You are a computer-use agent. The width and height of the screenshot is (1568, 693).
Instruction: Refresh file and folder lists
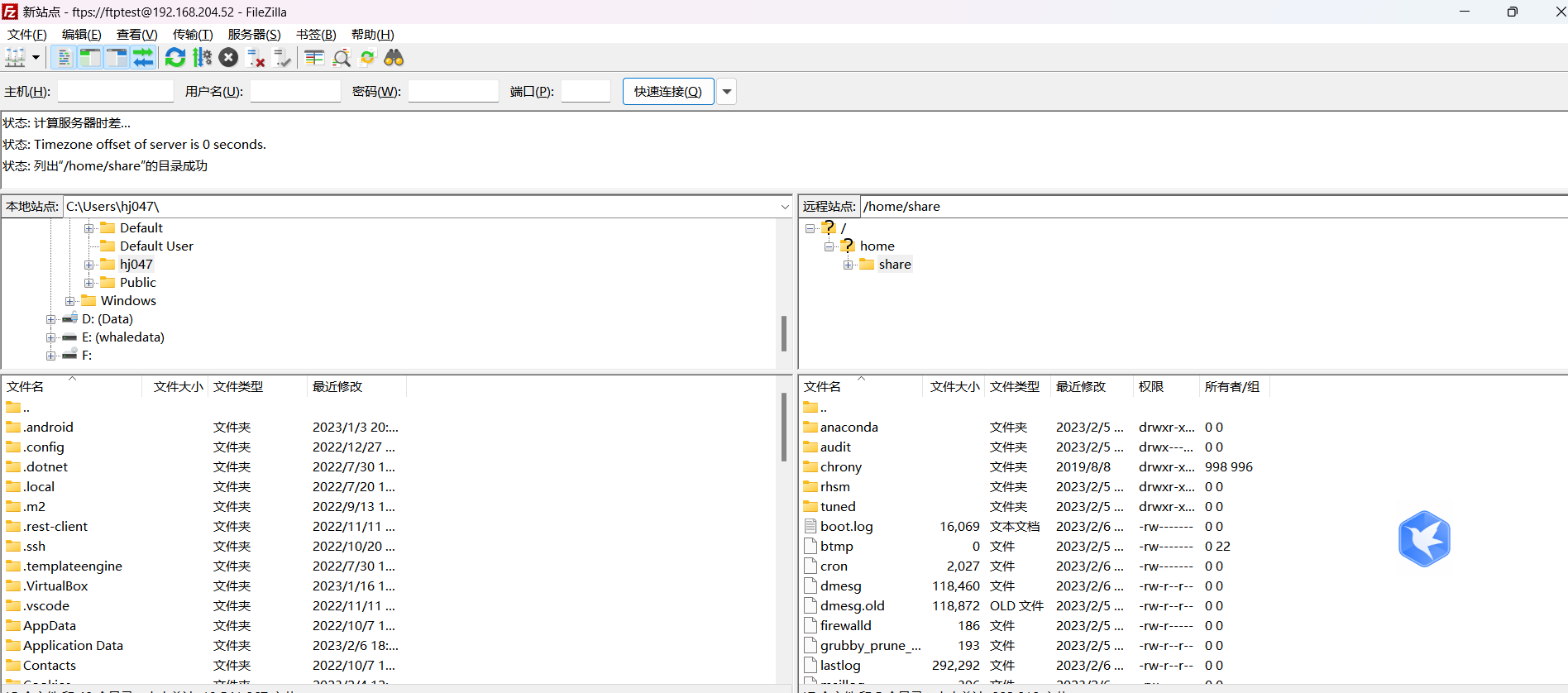175,58
